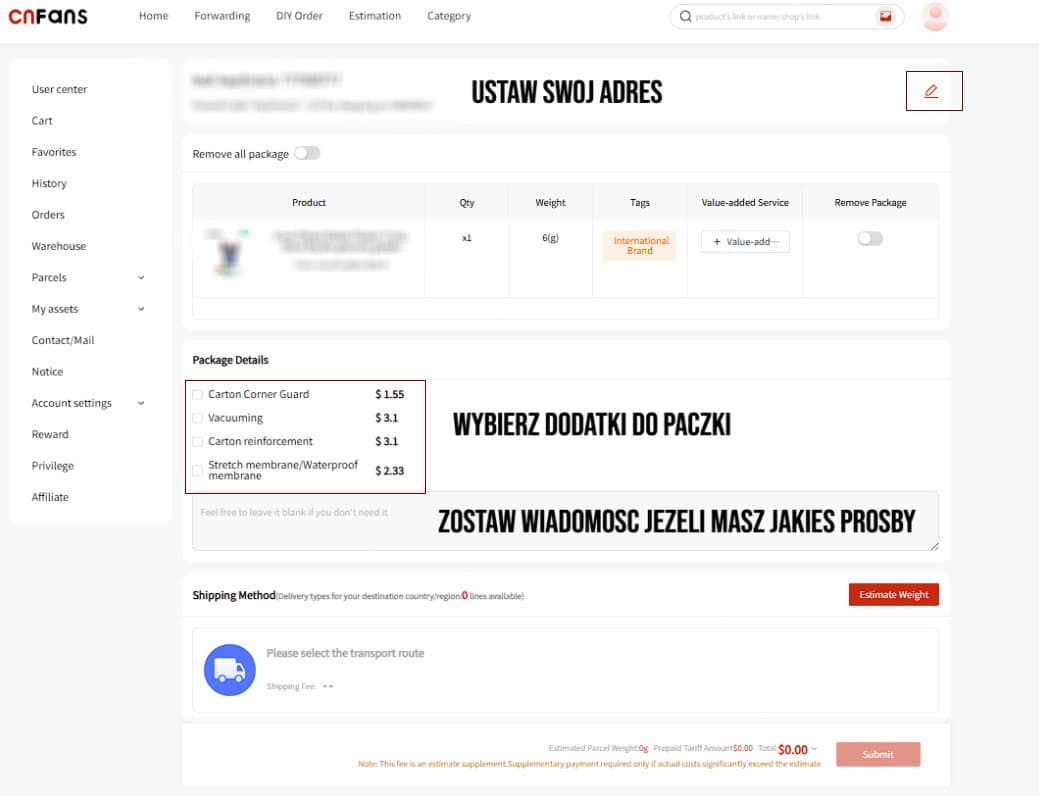Click the Tags column header
The width and height of the screenshot is (1039, 796).
639,202
